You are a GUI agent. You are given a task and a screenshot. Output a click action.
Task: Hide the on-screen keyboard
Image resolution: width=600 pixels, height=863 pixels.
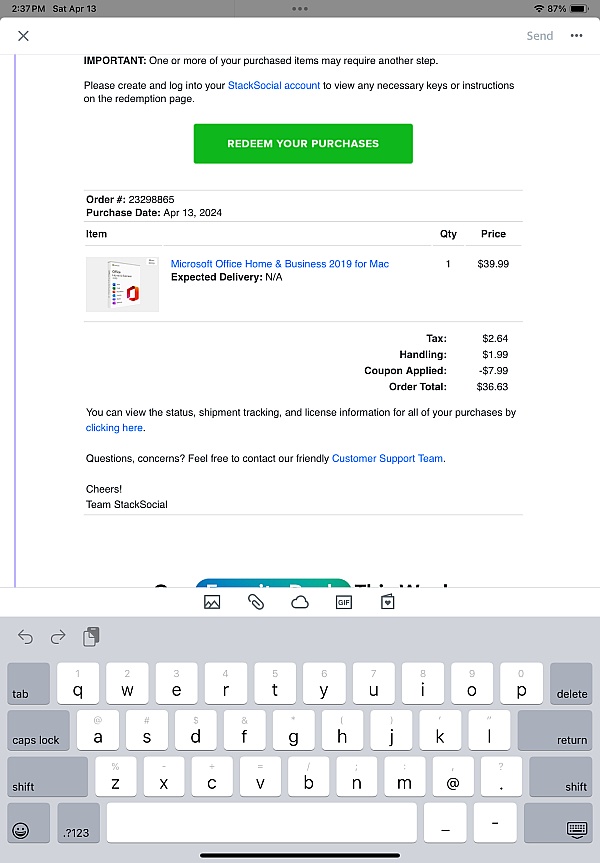(576, 829)
